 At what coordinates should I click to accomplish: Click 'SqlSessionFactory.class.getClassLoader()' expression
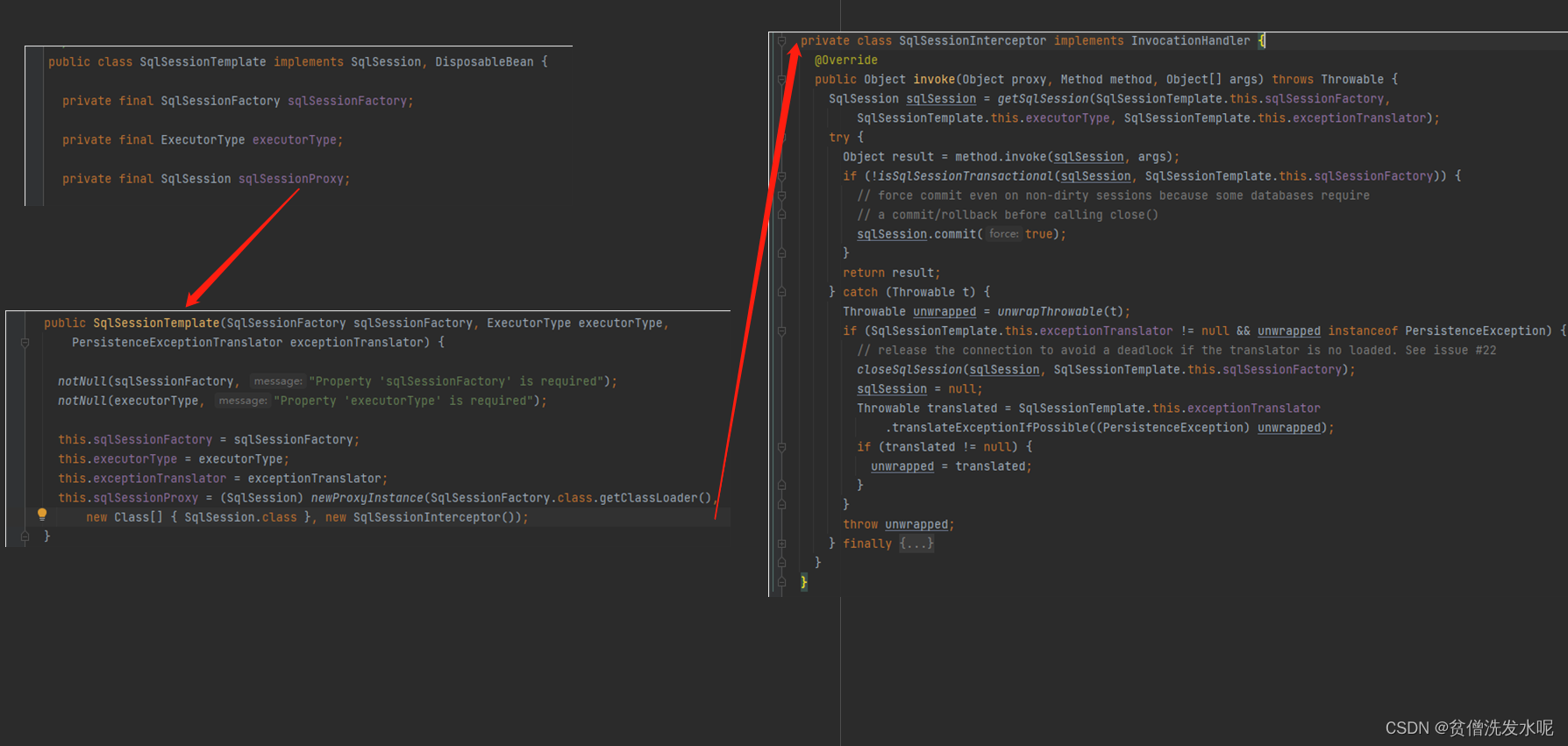571,498
